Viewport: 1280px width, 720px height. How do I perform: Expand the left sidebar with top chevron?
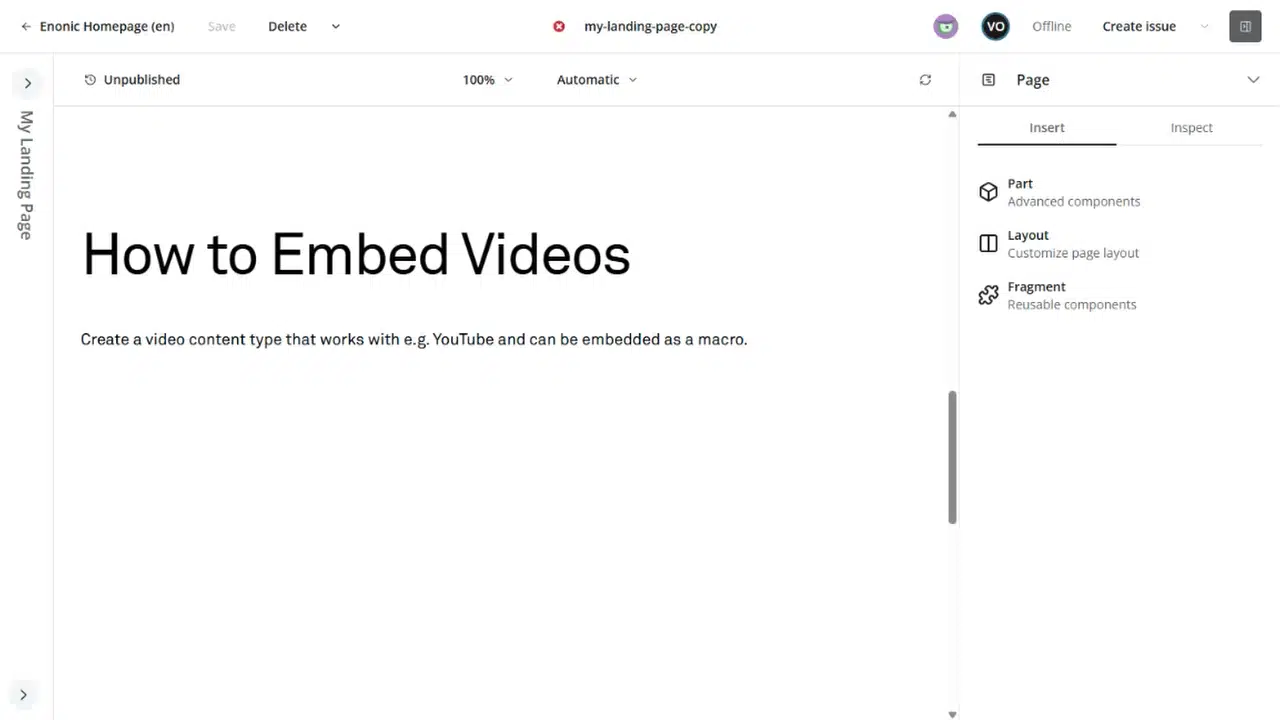click(27, 83)
